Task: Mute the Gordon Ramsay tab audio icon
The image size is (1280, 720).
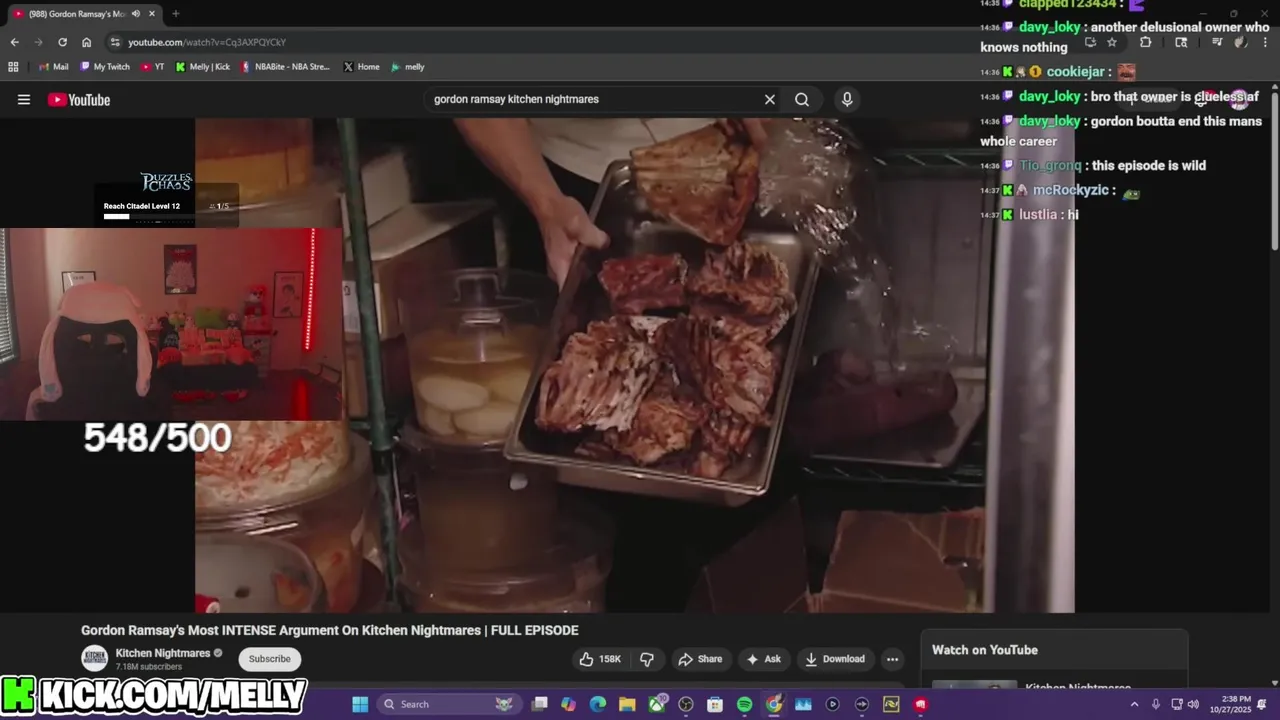Action: coord(135,14)
